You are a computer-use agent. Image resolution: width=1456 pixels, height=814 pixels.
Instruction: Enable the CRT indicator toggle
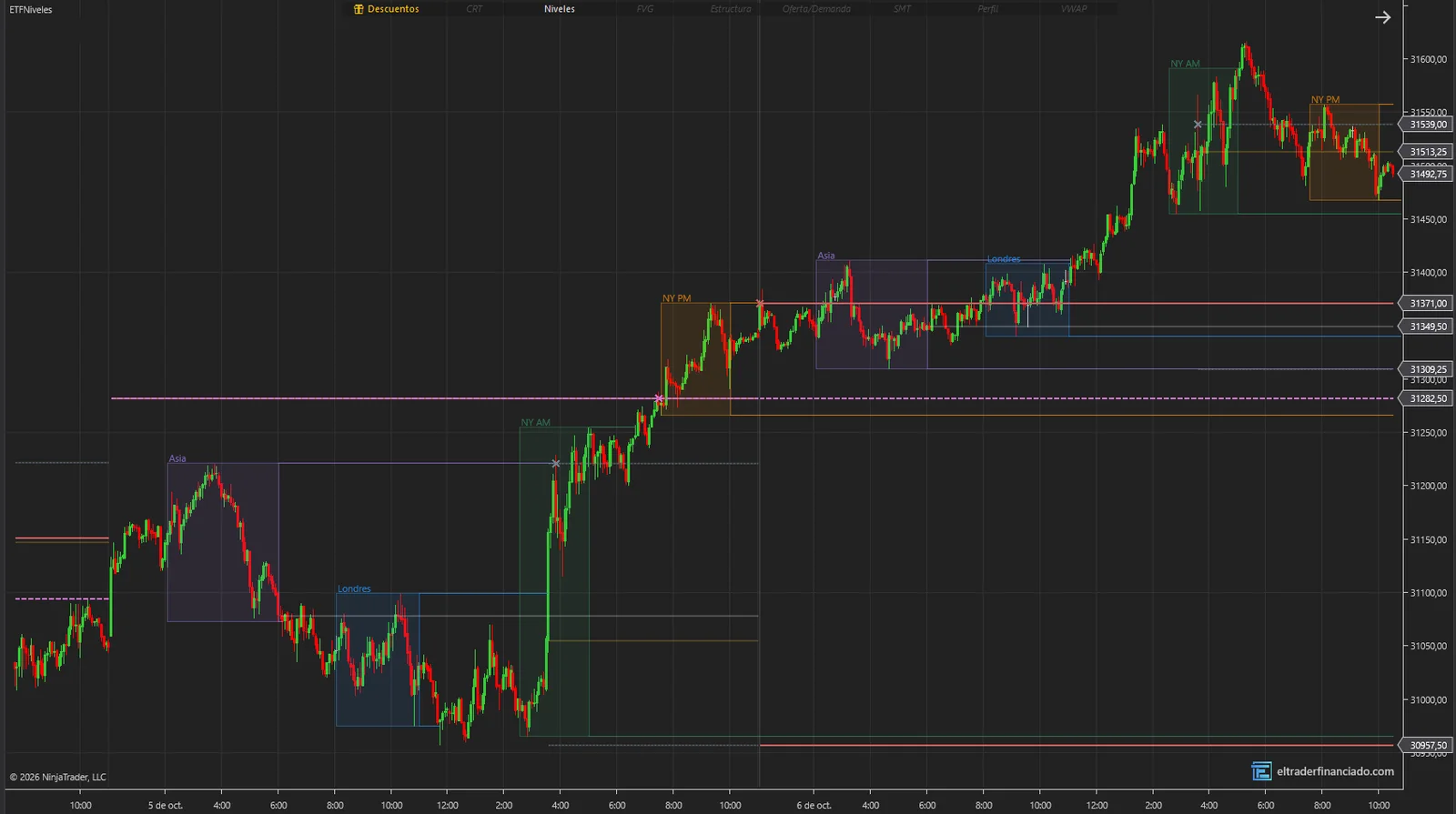[474, 9]
